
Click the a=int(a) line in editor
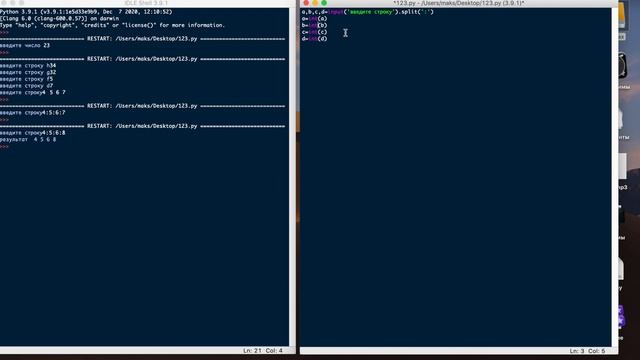[314, 18]
